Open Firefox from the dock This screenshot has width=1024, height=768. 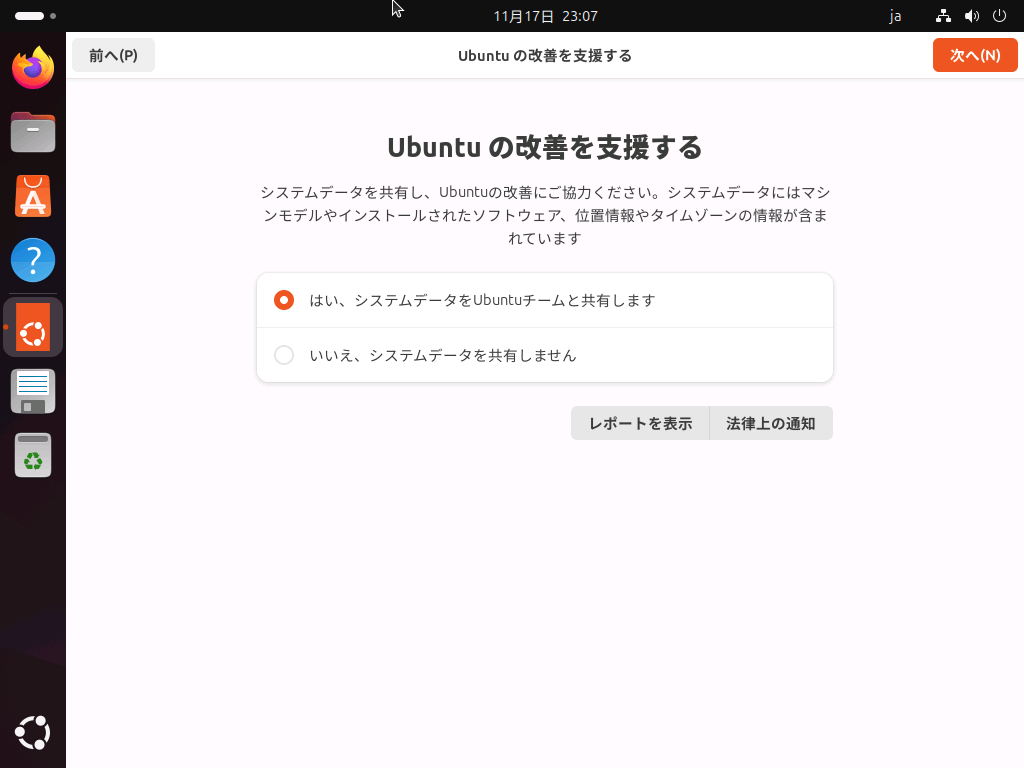point(33,67)
